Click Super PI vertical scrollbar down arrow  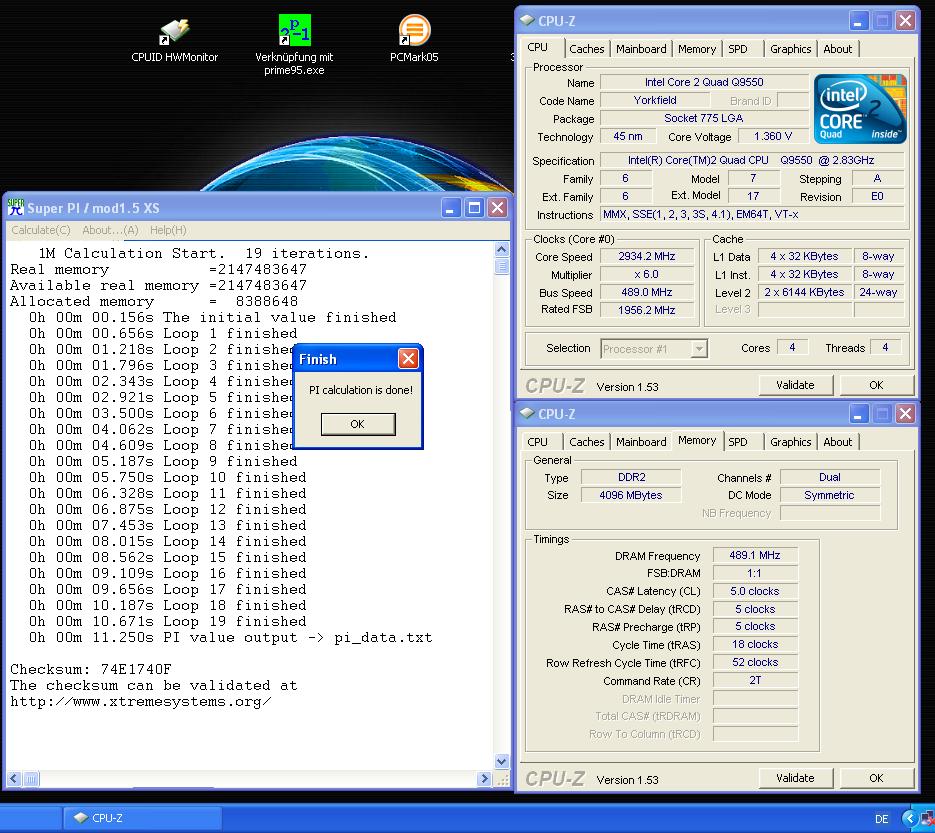[502, 762]
